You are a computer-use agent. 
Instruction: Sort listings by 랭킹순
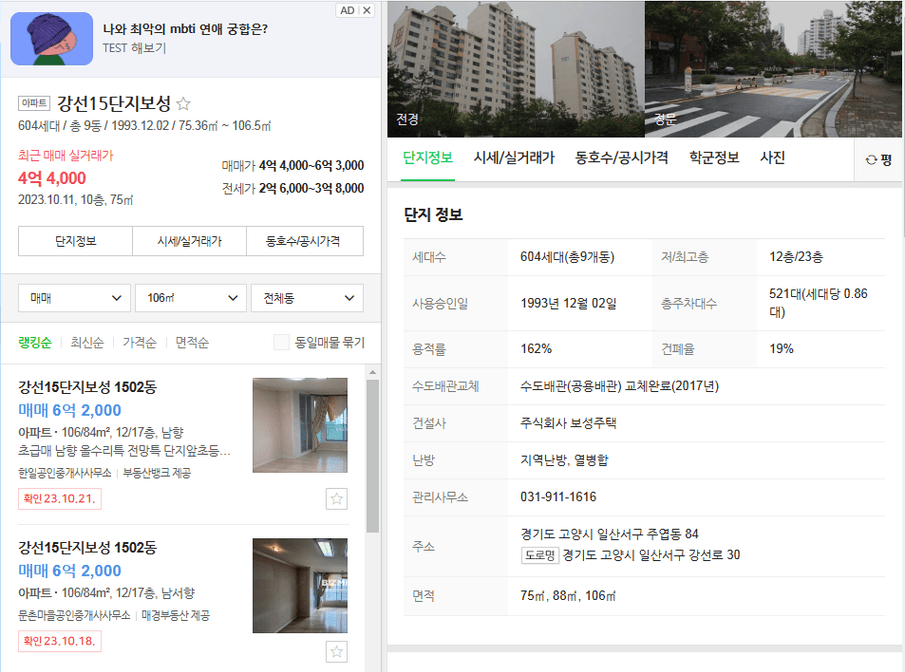tap(35, 343)
